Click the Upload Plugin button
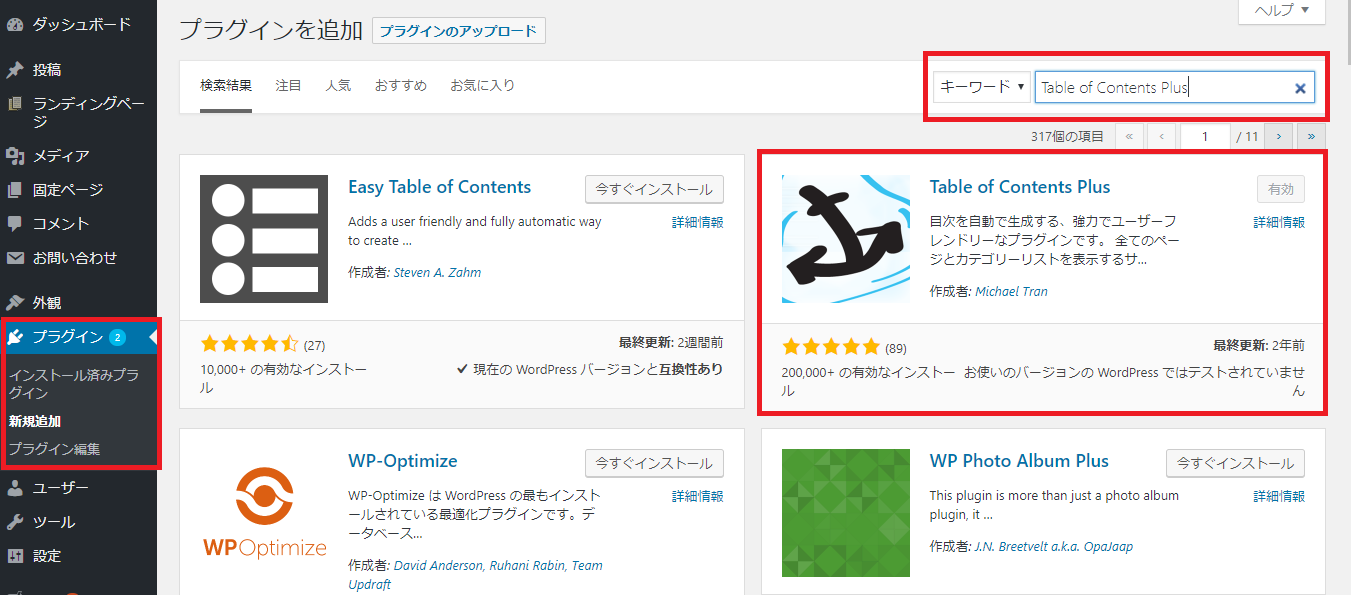Screen dimensions: 1351x595 (458, 31)
